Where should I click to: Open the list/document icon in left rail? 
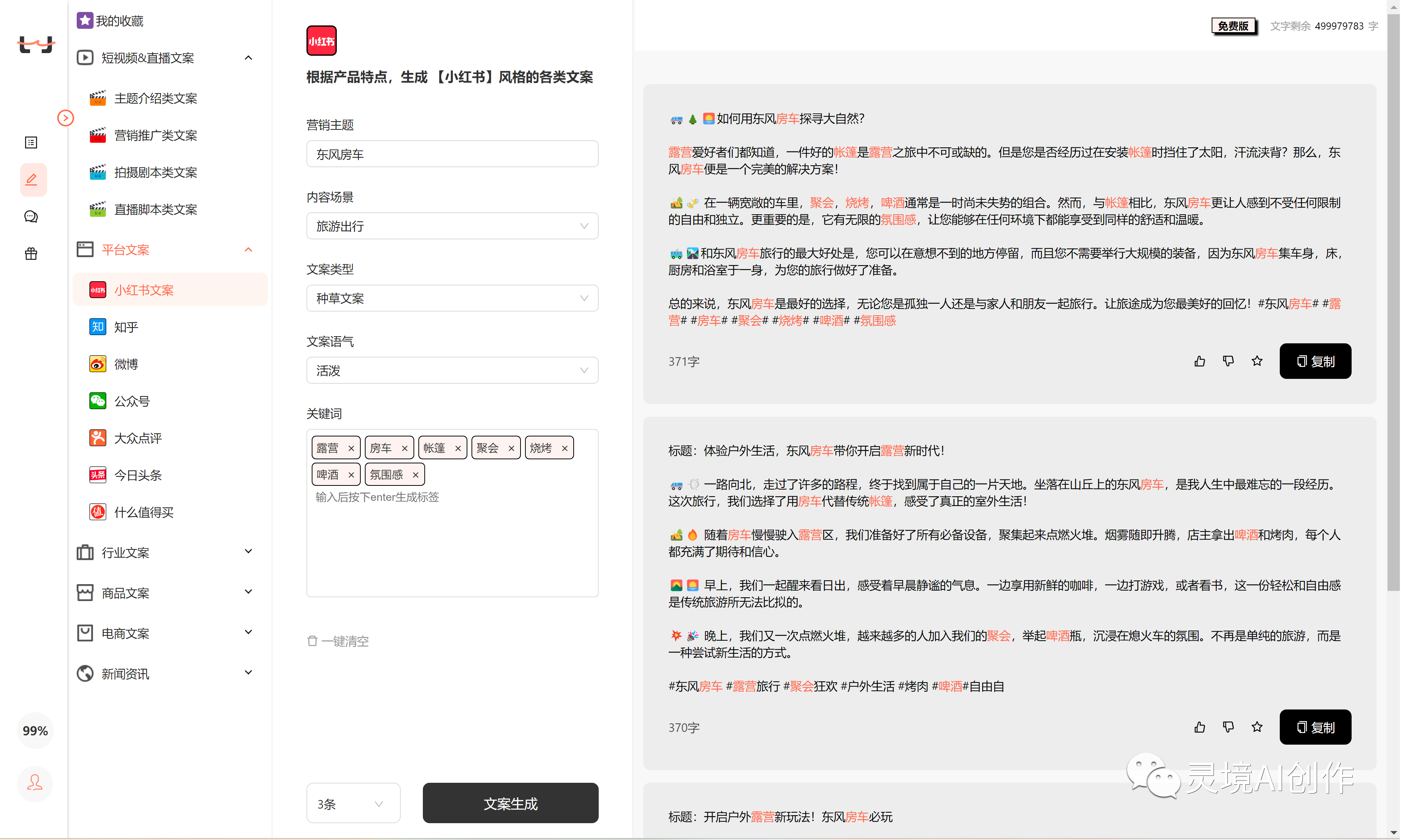[31, 142]
